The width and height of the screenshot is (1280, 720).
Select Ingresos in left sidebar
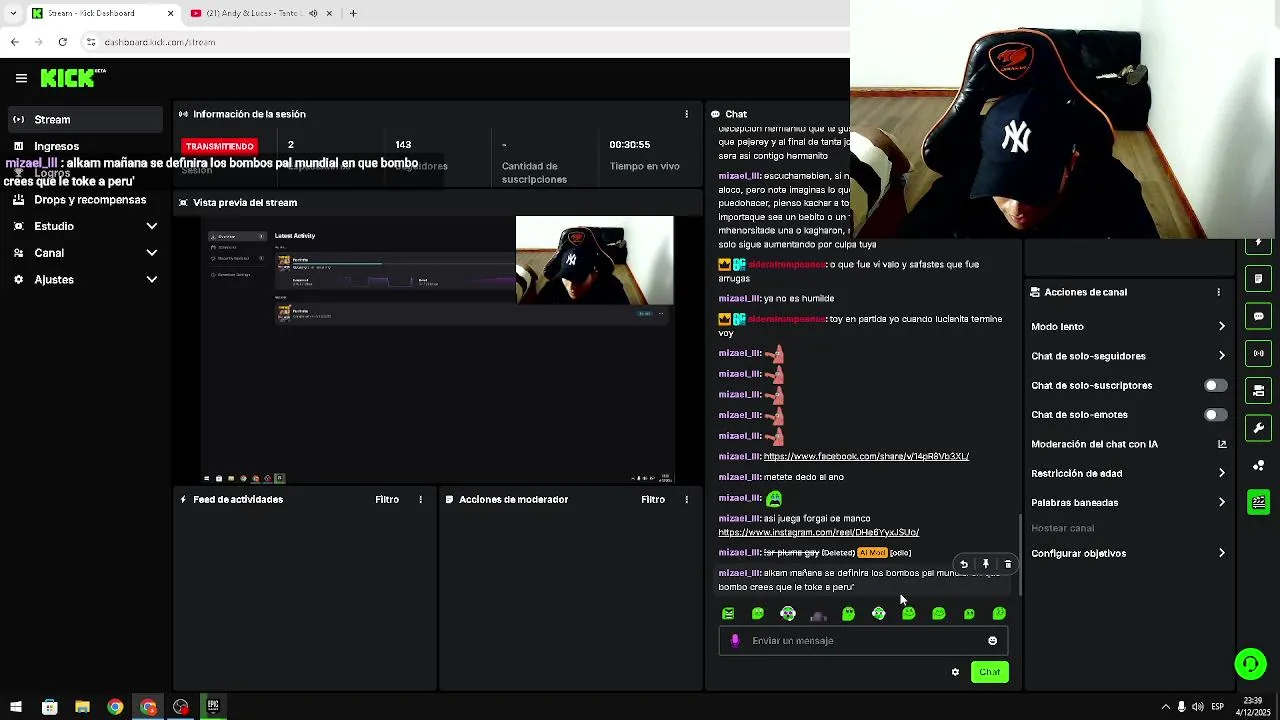click(x=56, y=146)
